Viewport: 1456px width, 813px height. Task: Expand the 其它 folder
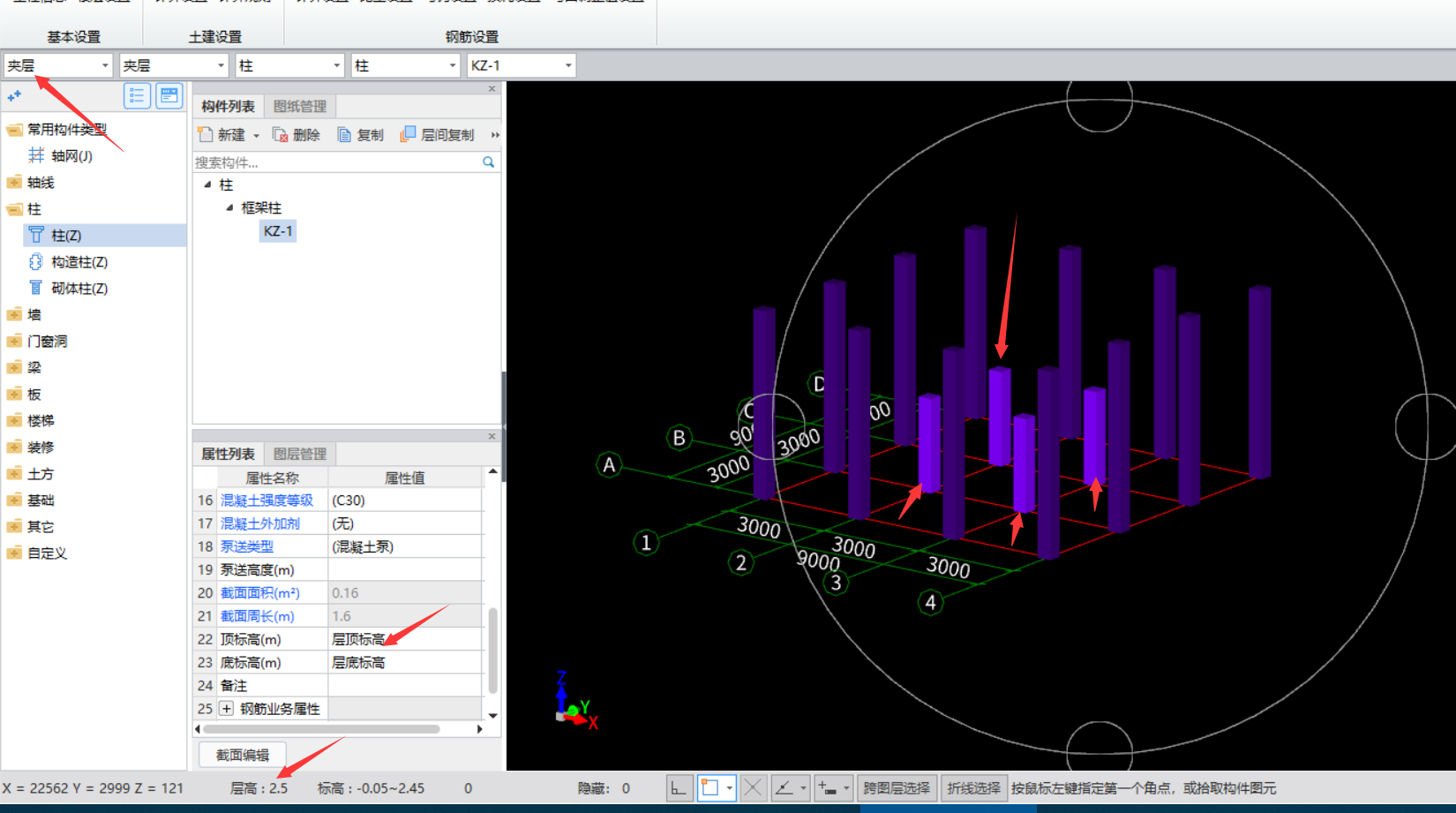tap(14, 527)
